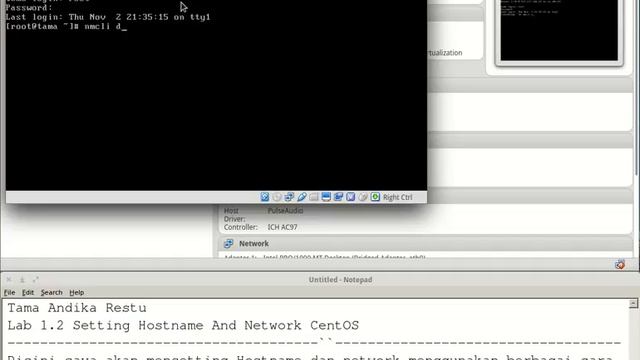The image size is (640, 360).
Task: Select the 'ICH AC97' controller value
Action: coord(282,227)
